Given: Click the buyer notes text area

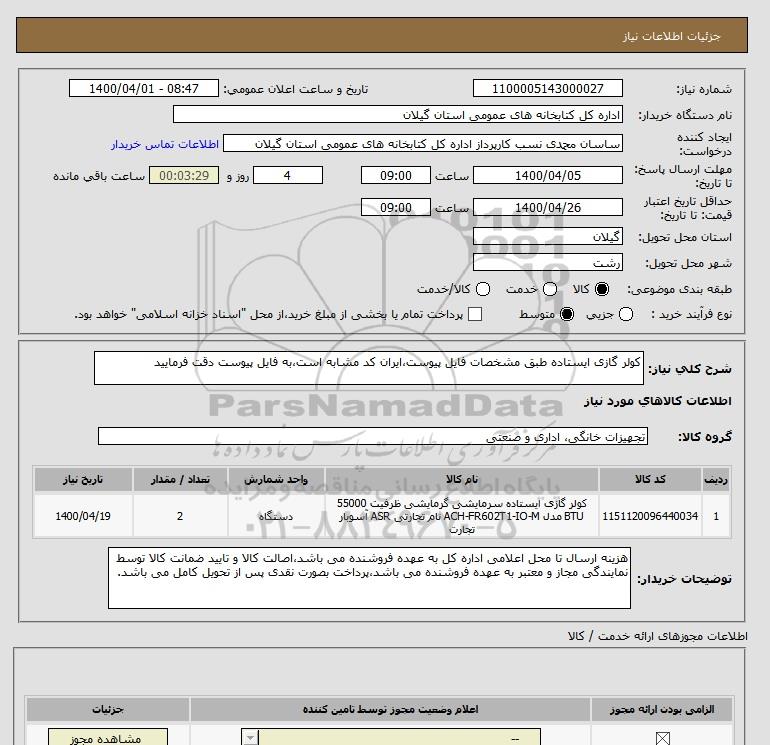Looking at the screenshot, I should [x=369, y=577].
